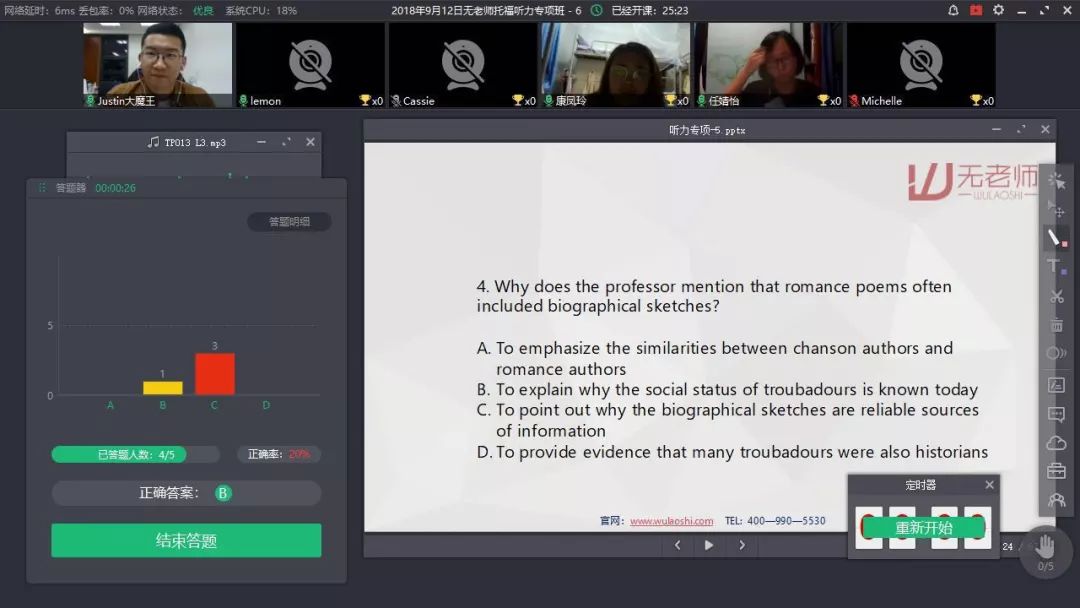Click the laser pointer cursor tool

[1056, 181]
